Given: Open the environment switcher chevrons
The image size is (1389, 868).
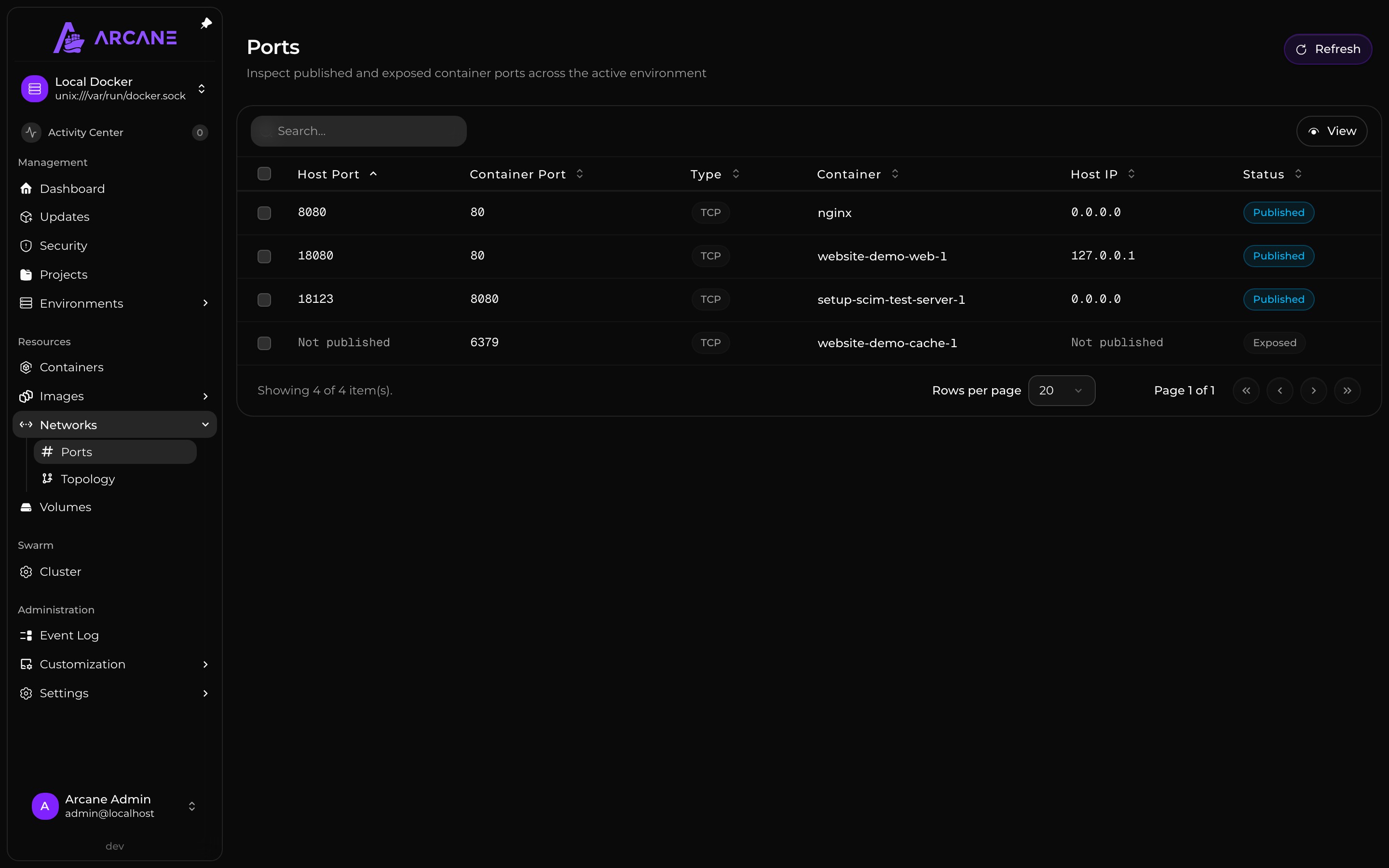Looking at the screenshot, I should 202,88.
